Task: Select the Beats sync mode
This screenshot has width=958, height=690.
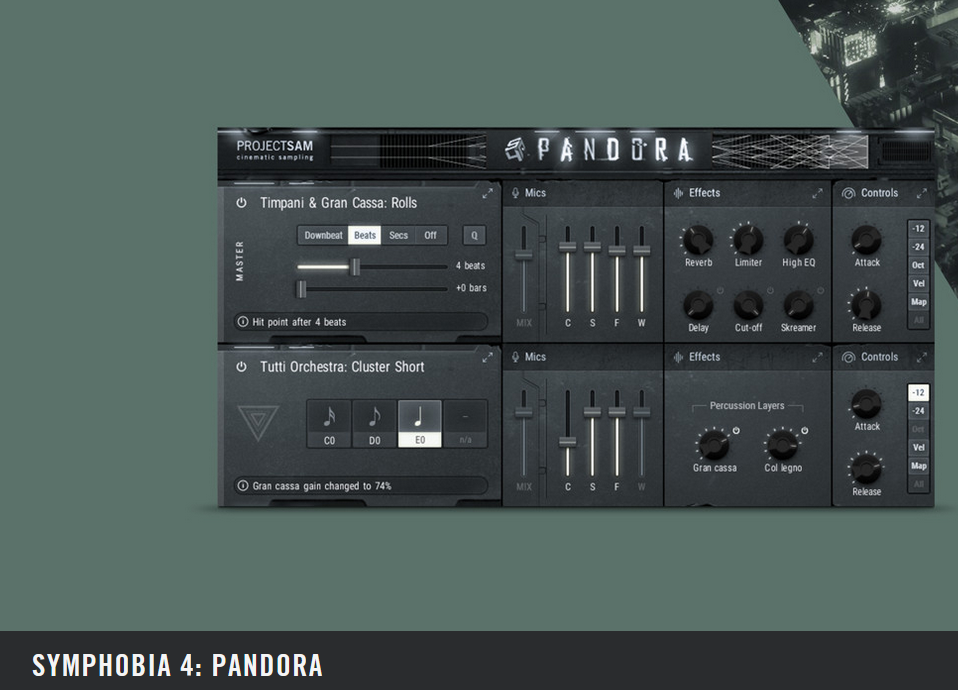Action: pyautogui.click(x=365, y=235)
